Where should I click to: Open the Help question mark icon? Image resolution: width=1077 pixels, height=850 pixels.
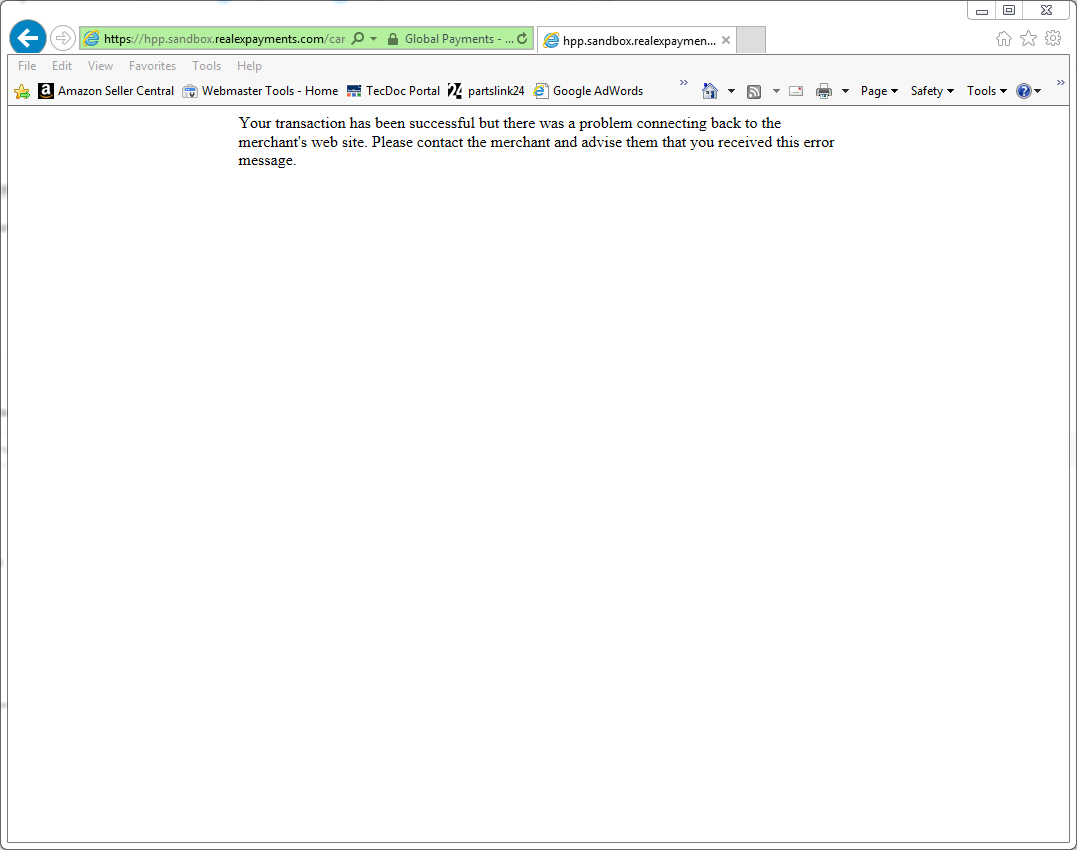(x=1024, y=91)
